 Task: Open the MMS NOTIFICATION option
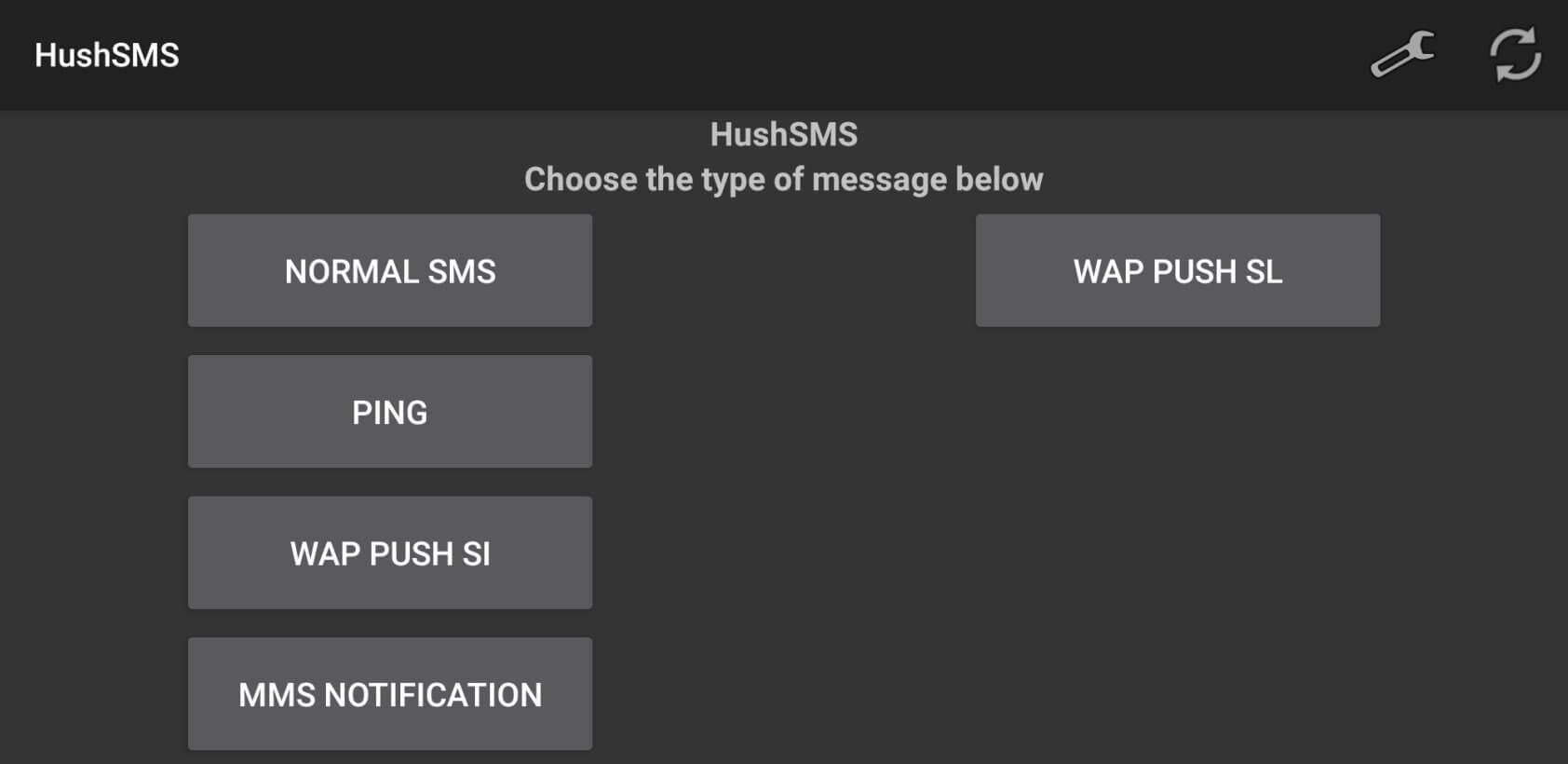[390, 694]
